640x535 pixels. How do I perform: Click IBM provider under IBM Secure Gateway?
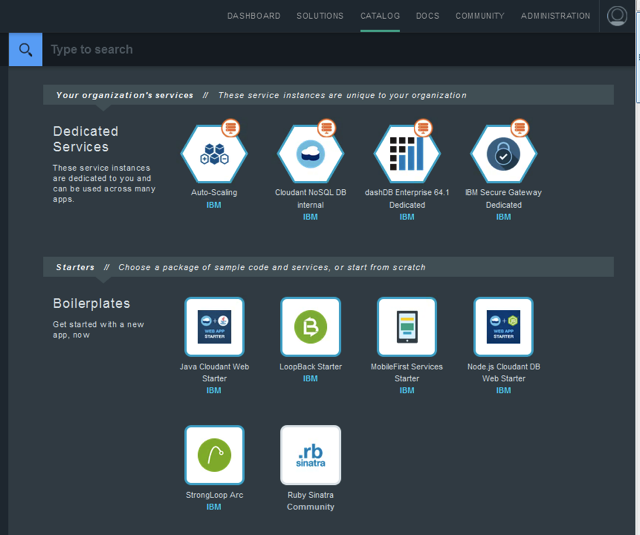(504, 217)
